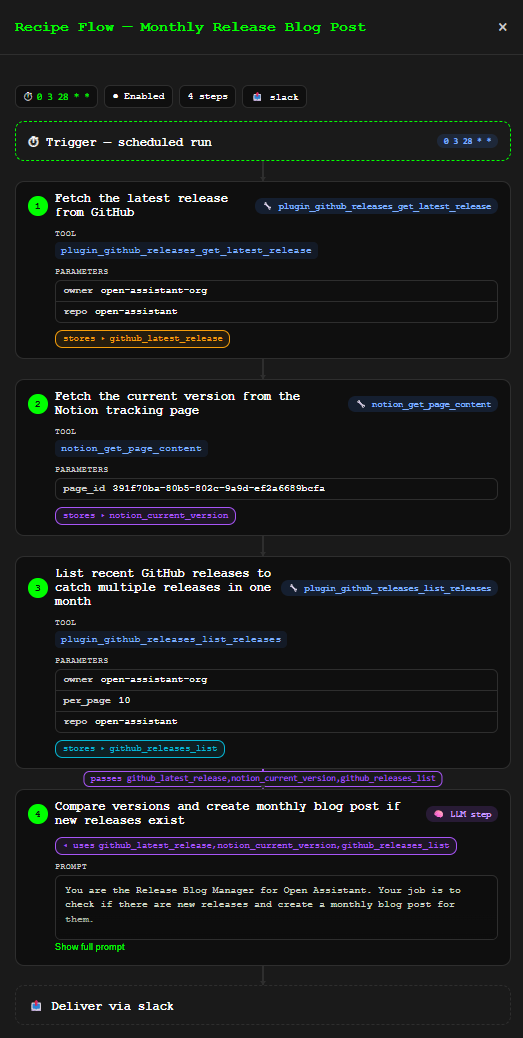Screen dimensions: 523x1038
Task: Select the 4 steps badge
Action: click(207, 97)
